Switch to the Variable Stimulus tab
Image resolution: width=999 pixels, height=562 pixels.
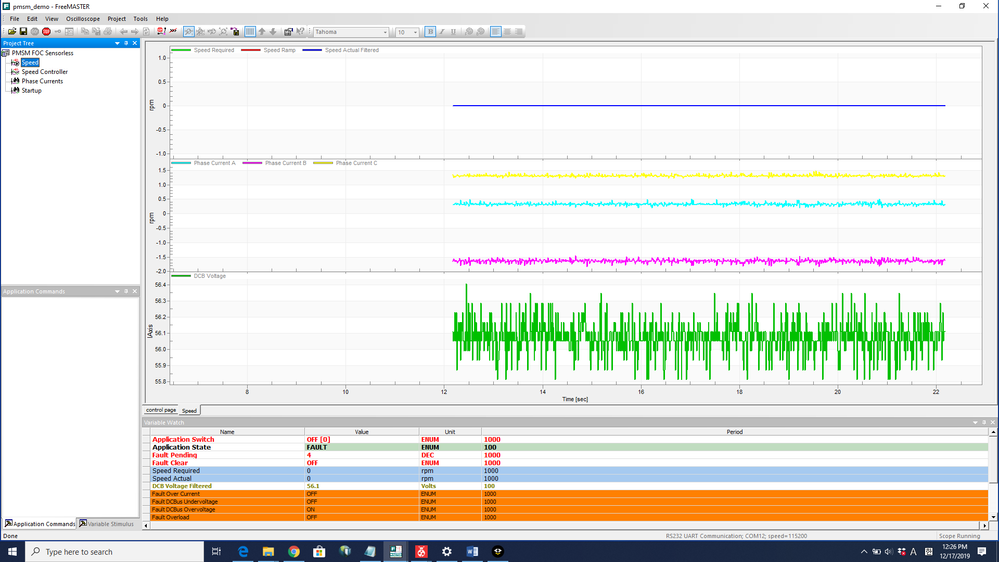point(106,524)
